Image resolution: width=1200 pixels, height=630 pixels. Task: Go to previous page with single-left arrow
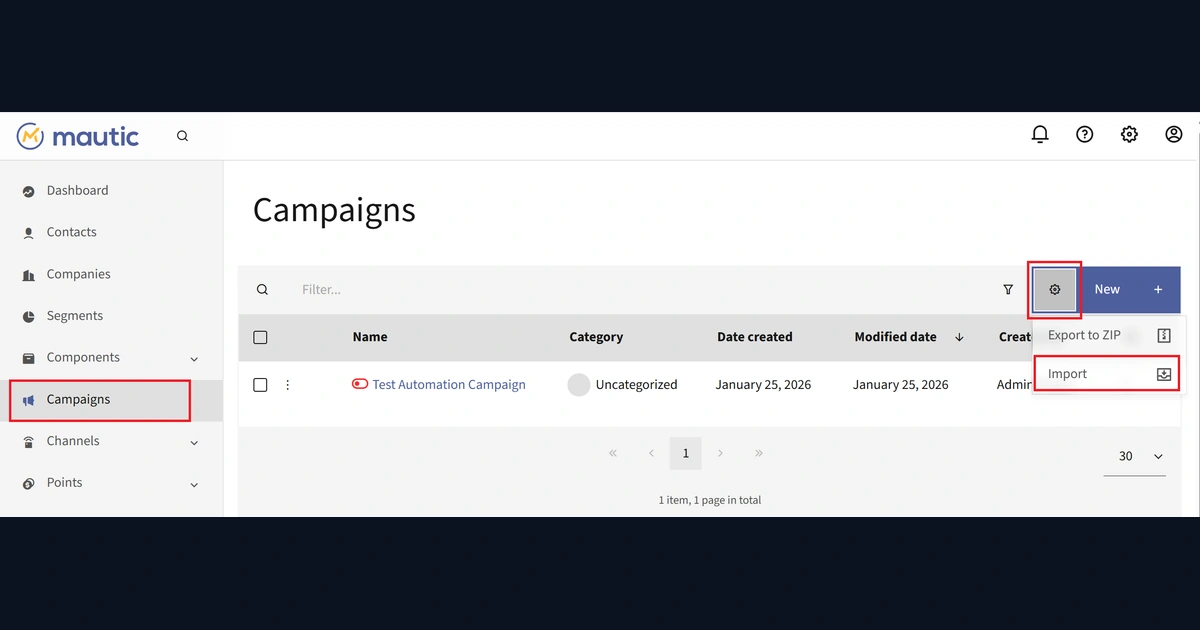pos(651,453)
